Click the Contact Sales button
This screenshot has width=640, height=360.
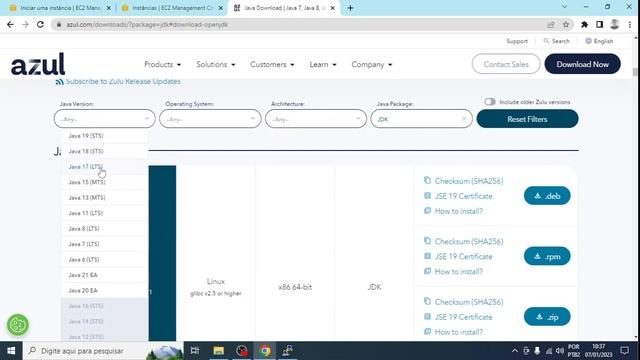506,64
